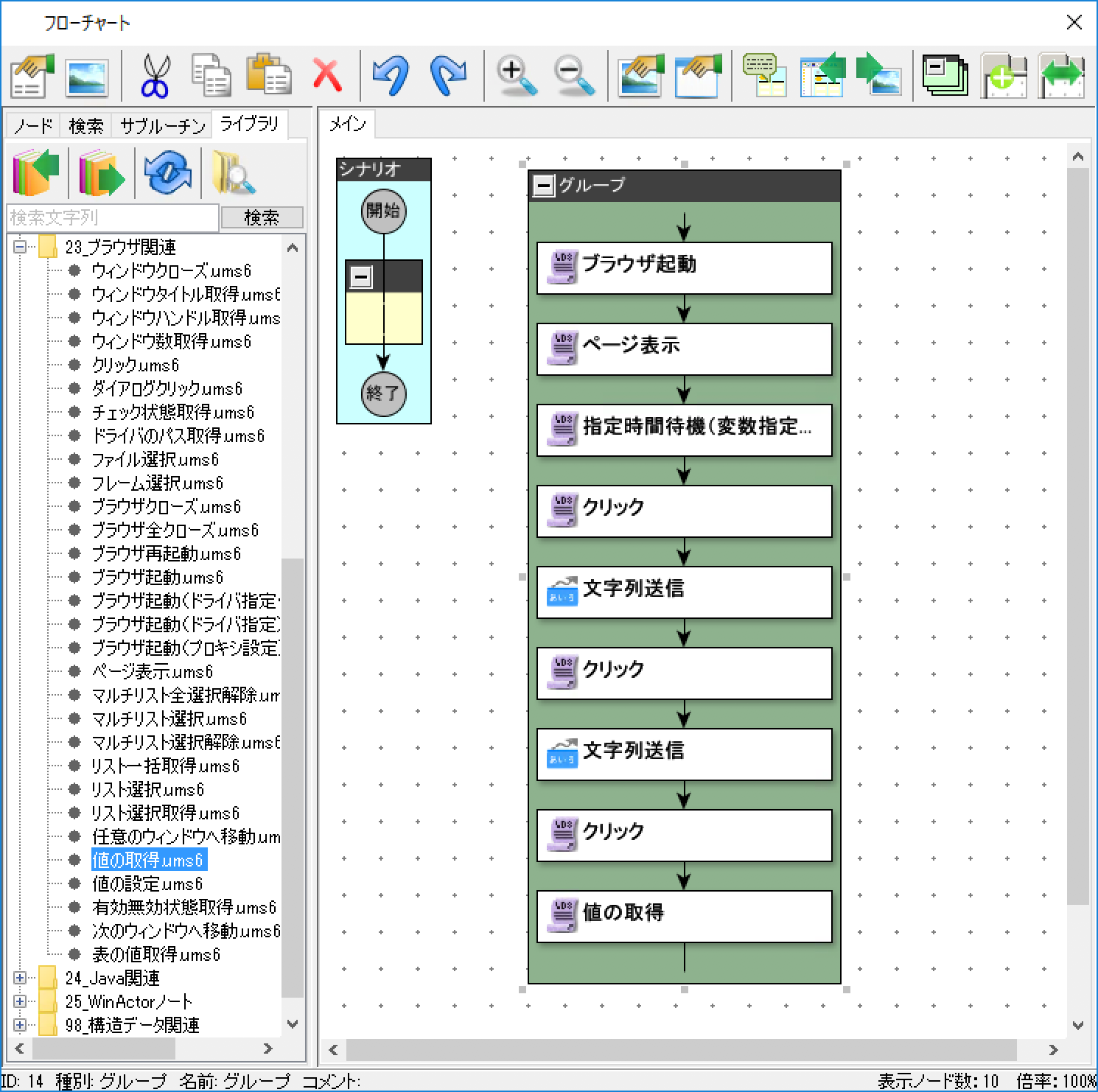Image resolution: width=1098 pixels, height=1092 pixels.
Task: Select ウィンドウクローズ.ums6 in library tree
Action: [x=171, y=270]
